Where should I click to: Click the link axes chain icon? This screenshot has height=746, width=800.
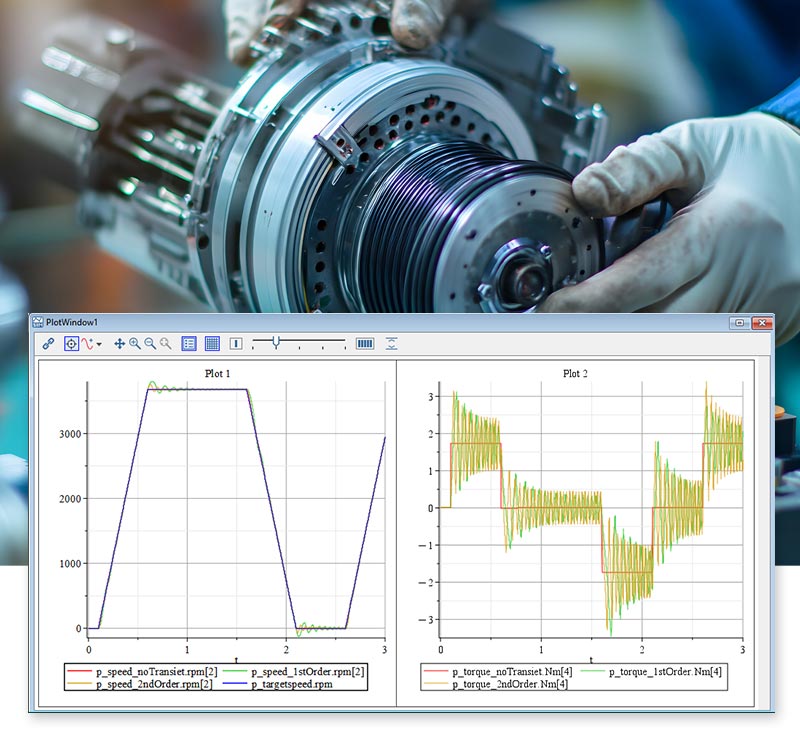pos(48,343)
